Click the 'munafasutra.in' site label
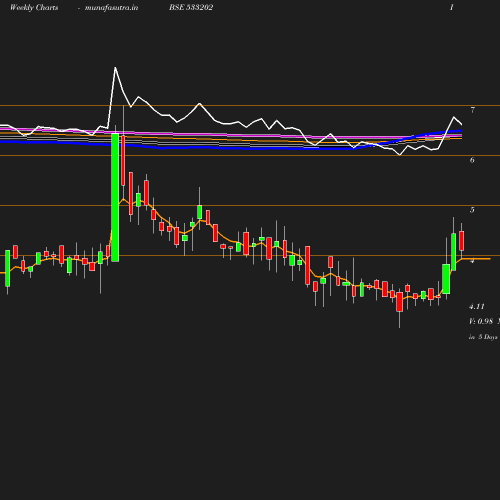Screen dimensions: 500x500 click(x=111, y=8)
